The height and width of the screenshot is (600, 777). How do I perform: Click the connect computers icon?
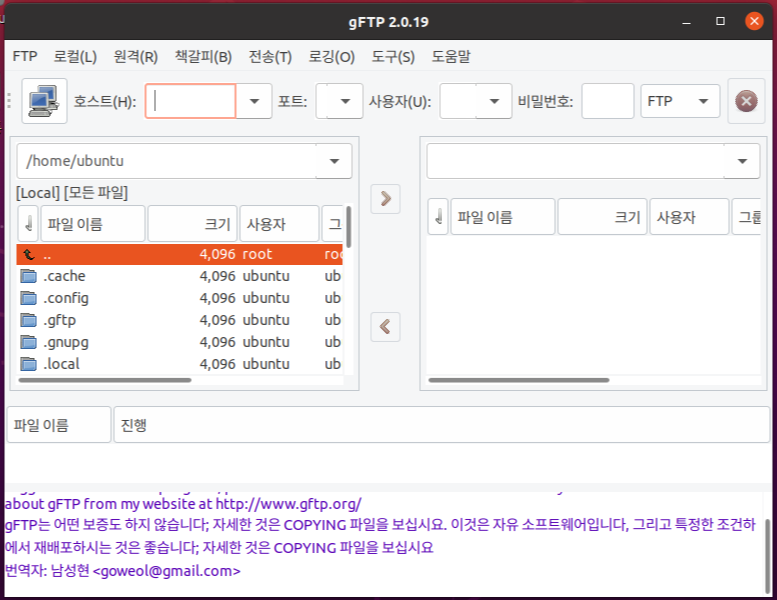[44, 101]
